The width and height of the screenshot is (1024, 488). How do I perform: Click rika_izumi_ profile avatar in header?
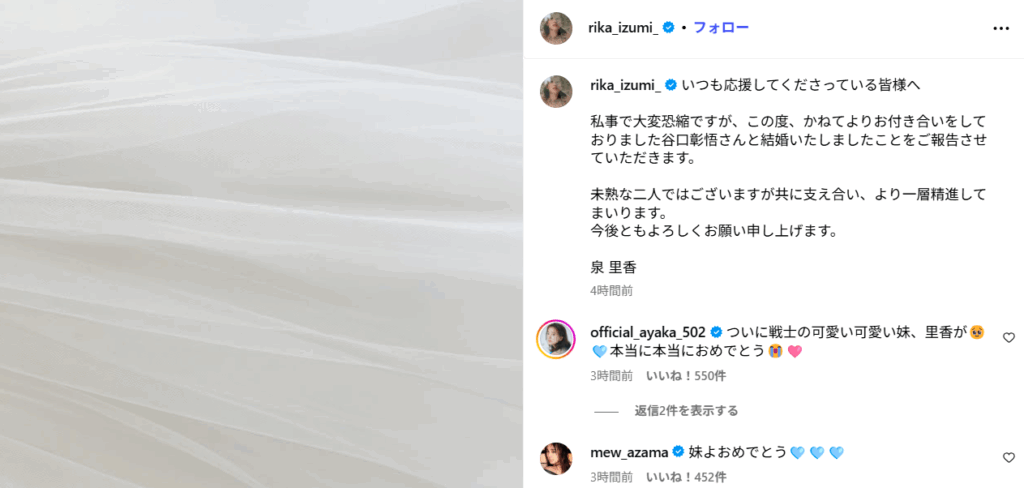coord(556,28)
